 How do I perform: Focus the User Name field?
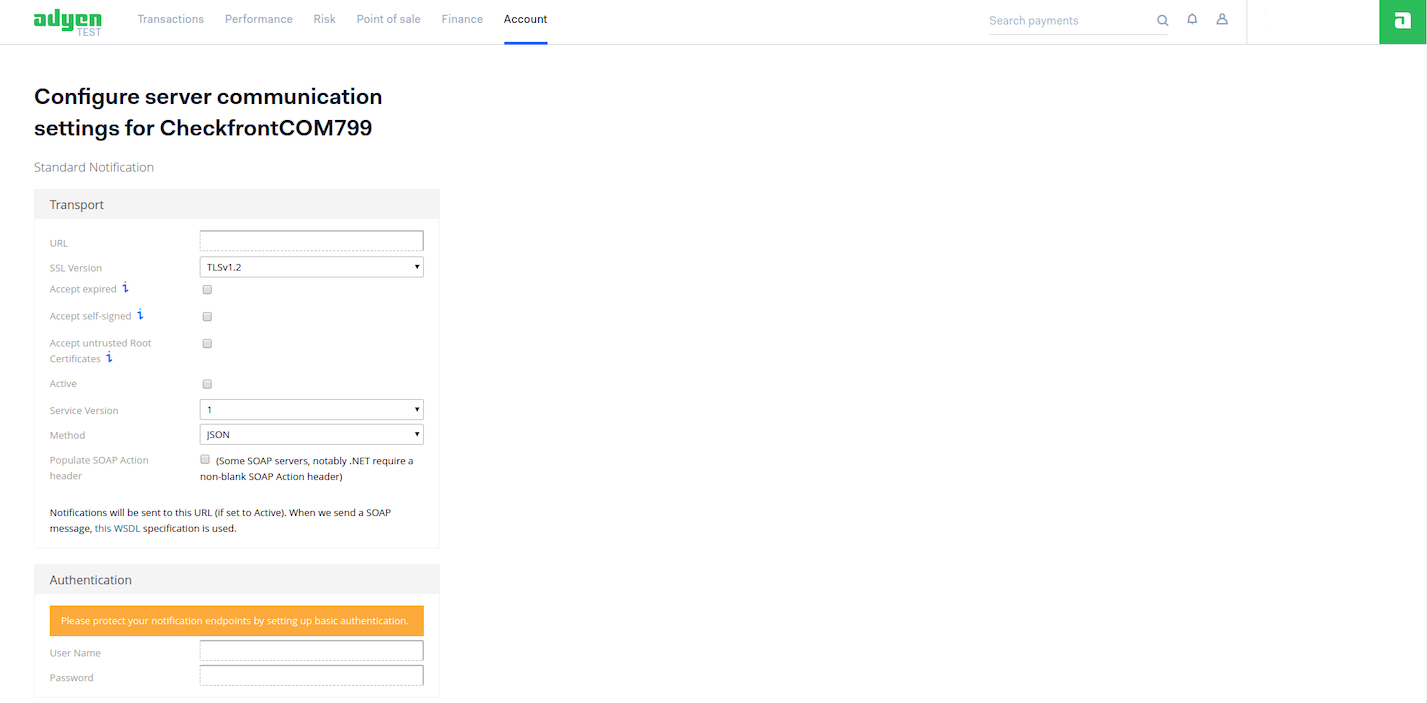pos(312,651)
